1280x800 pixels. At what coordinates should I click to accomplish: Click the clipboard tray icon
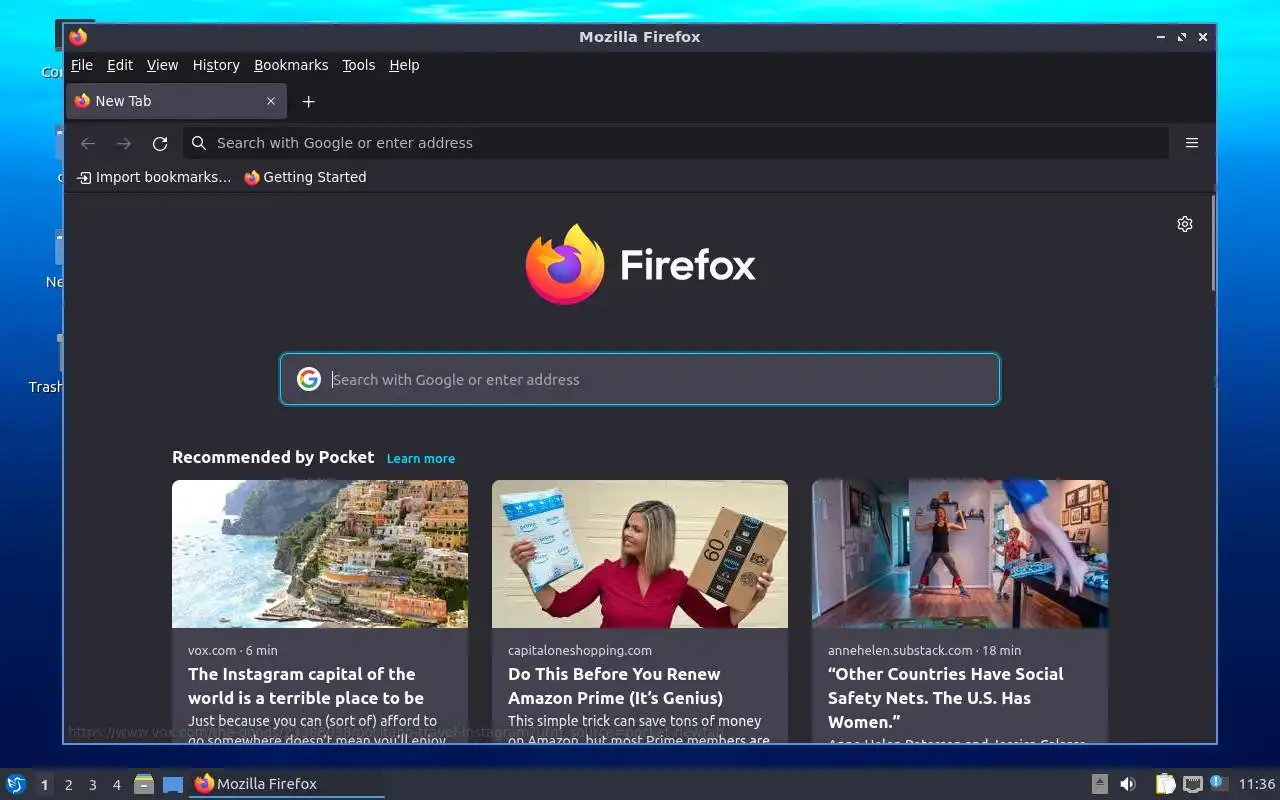1165,784
